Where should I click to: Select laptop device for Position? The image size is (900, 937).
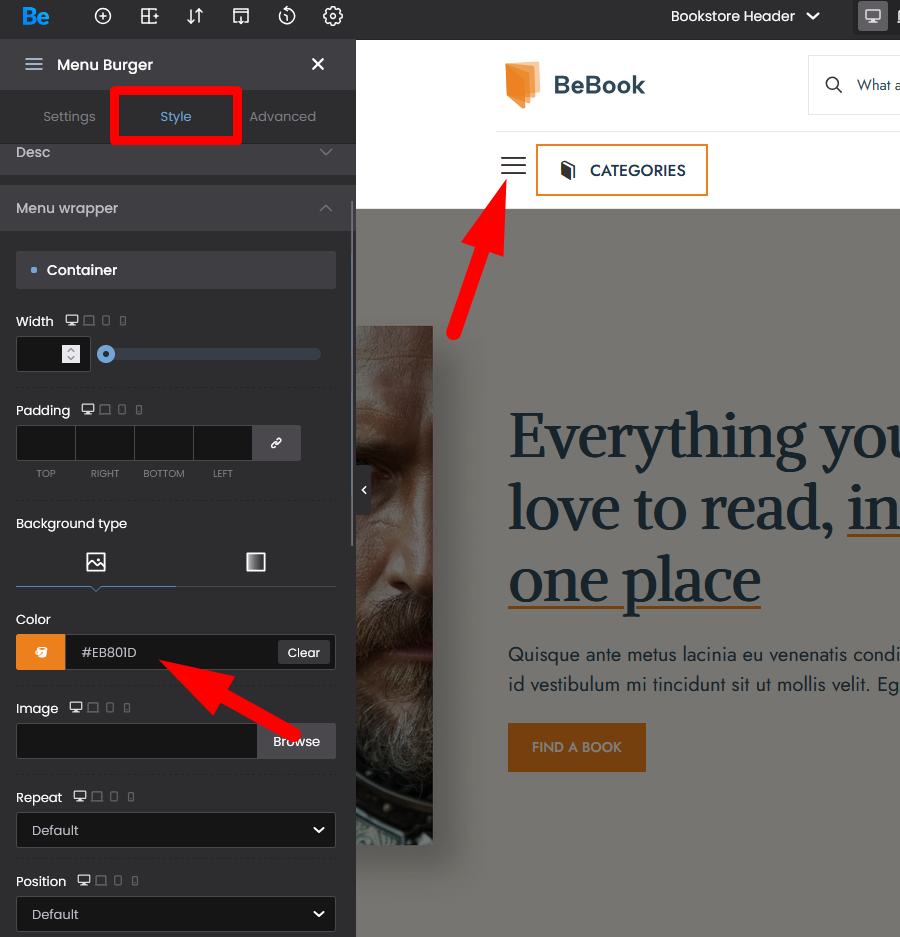(101, 881)
